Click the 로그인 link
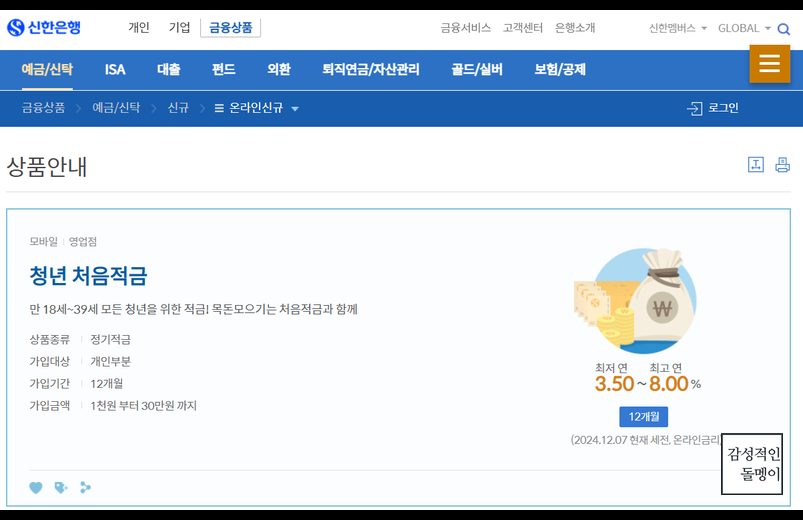Viewport: 803px width, 520px height. [x=723, y=108]
